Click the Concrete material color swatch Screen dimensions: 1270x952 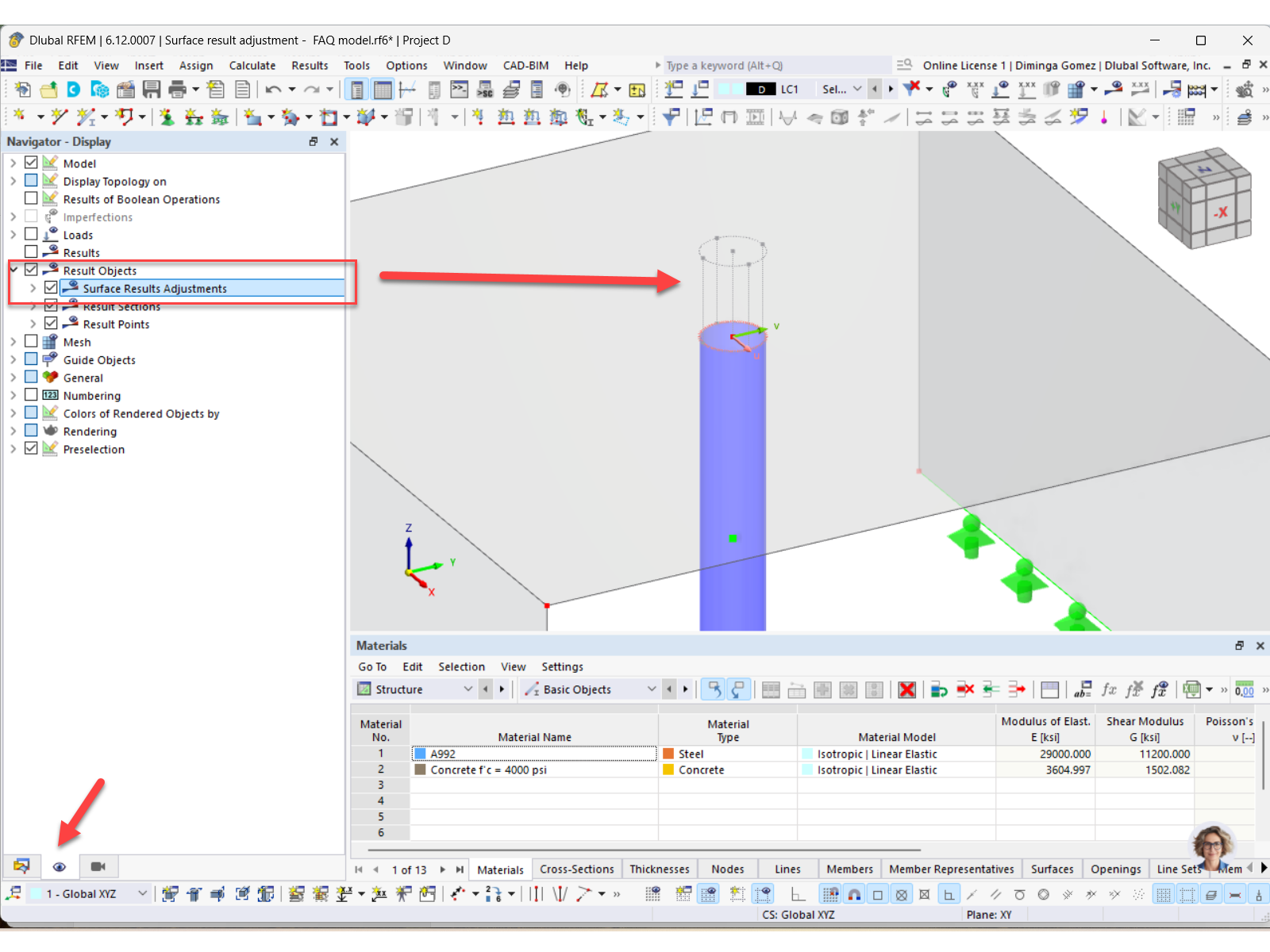coord(421,769)
